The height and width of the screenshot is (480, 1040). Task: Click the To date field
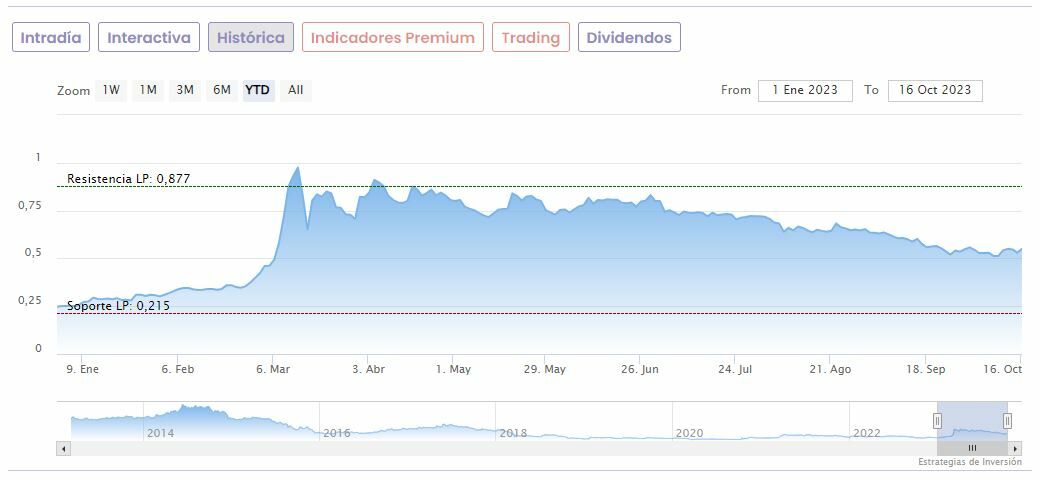(x=935, y=90)
